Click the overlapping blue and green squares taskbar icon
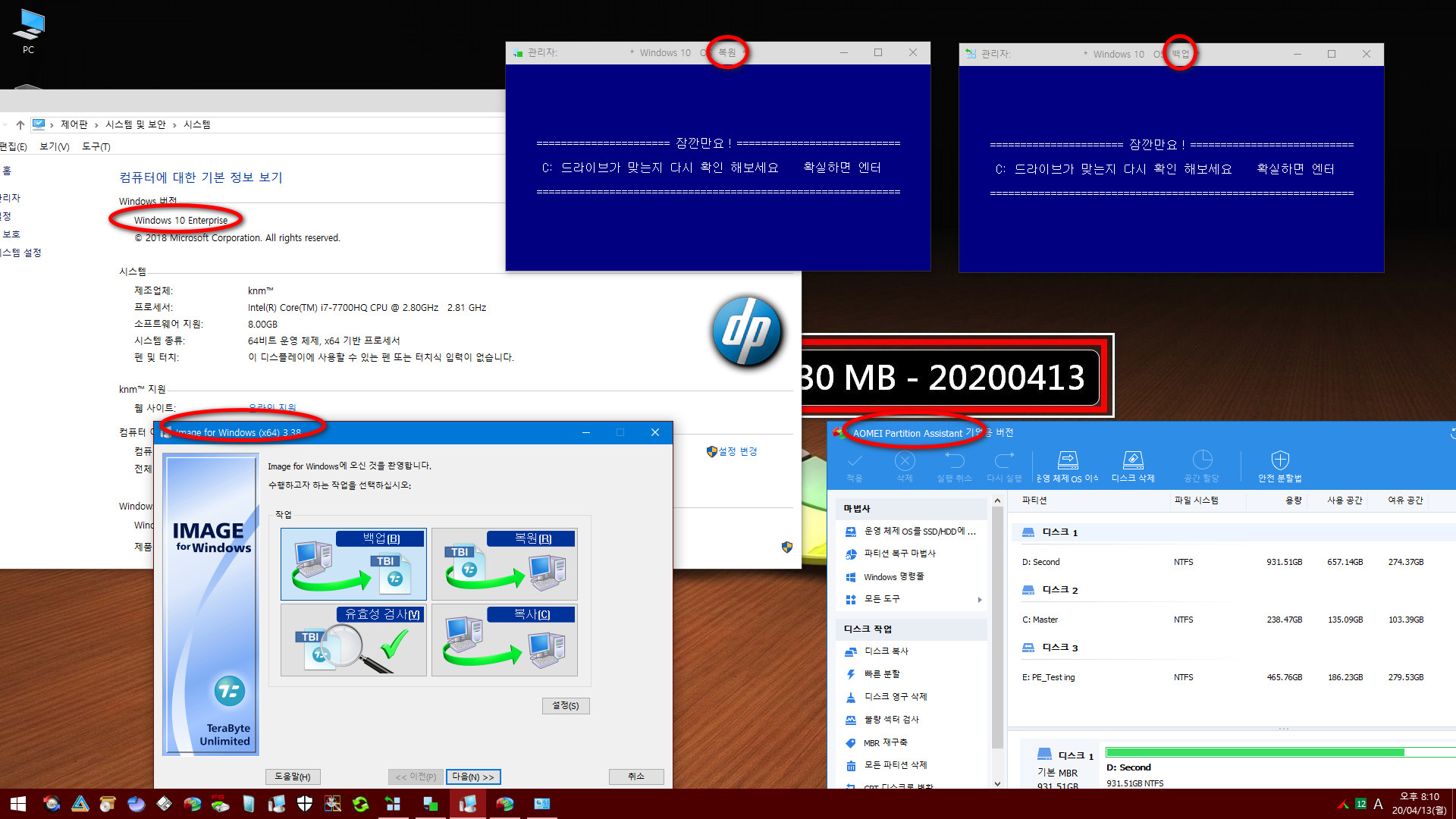Viewport: 1456px width, 819px height. coord(430,804)
